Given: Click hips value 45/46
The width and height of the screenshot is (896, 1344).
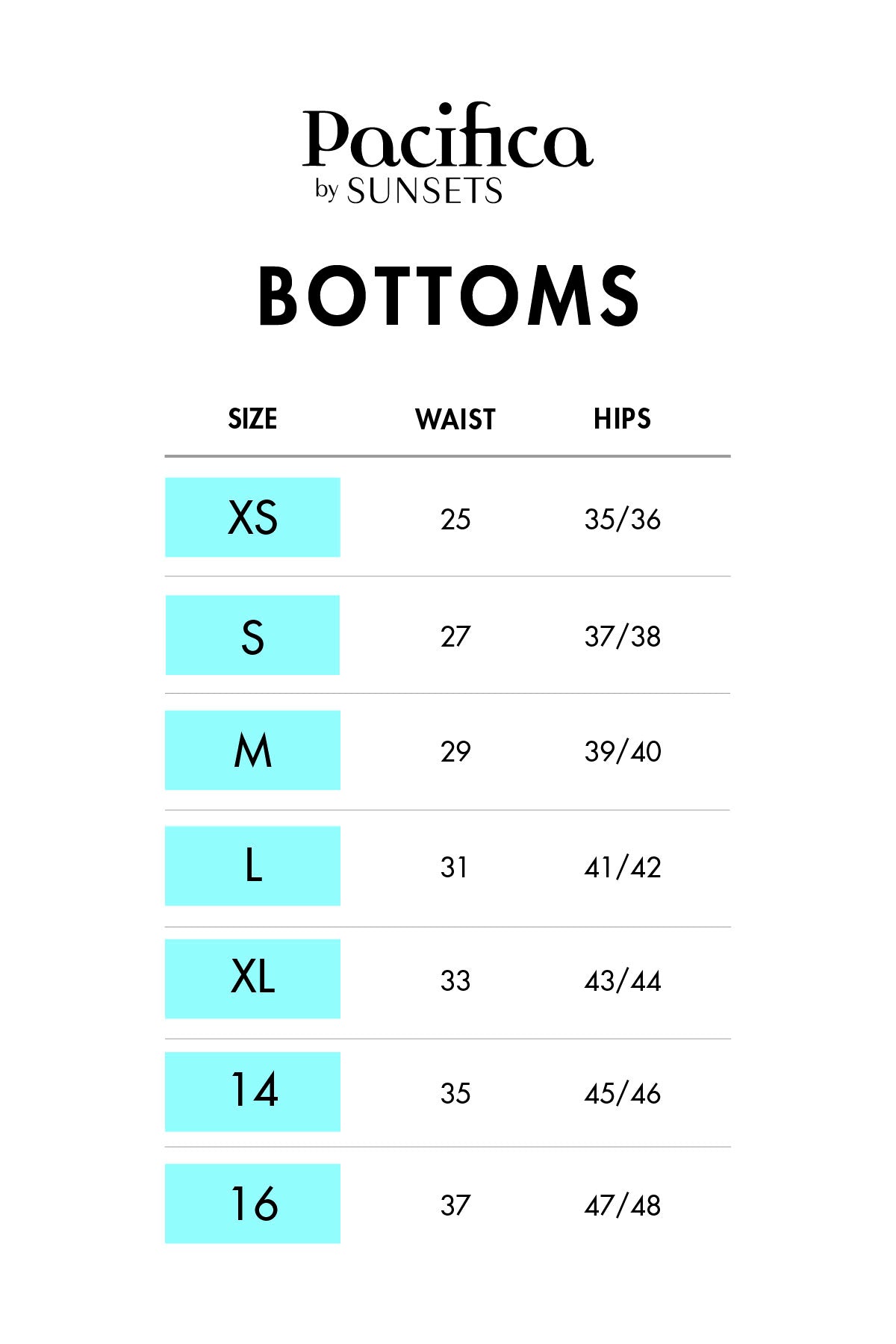Looking at the screenshot, I should coord(623,1094).
